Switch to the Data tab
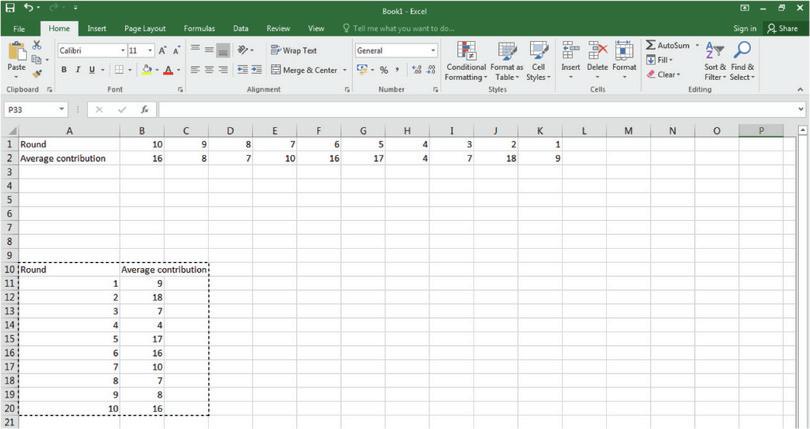This screenshot has width=810, height=429. 240,28
